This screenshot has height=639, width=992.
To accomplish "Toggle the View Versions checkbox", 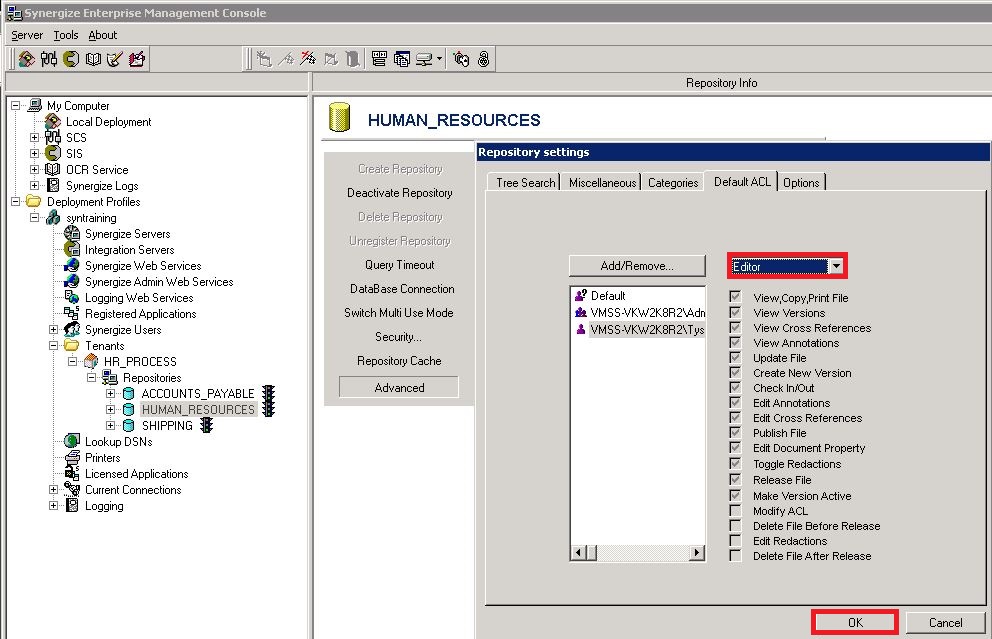I will click(x=735, y=312).
